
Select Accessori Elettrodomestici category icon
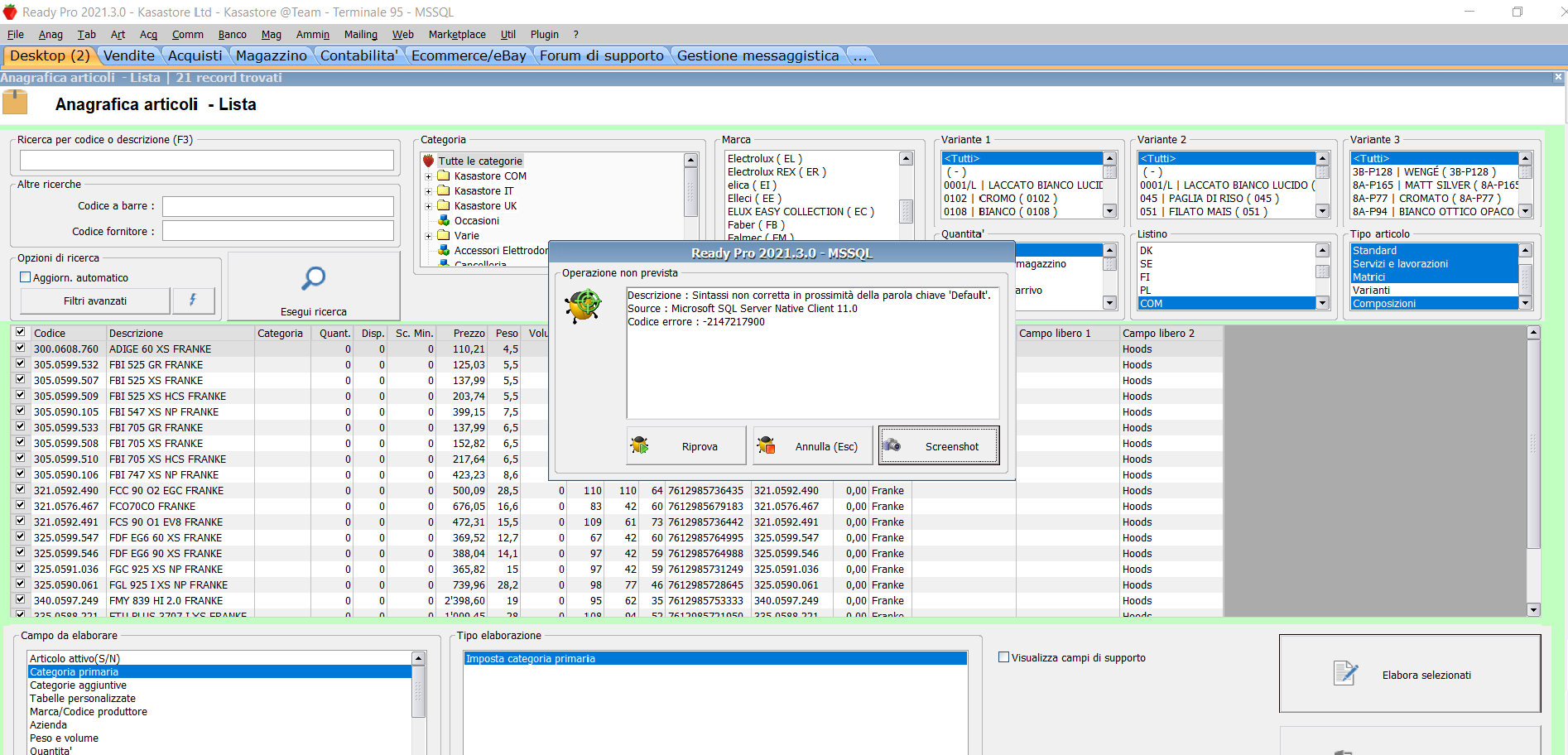click(443, 250)
